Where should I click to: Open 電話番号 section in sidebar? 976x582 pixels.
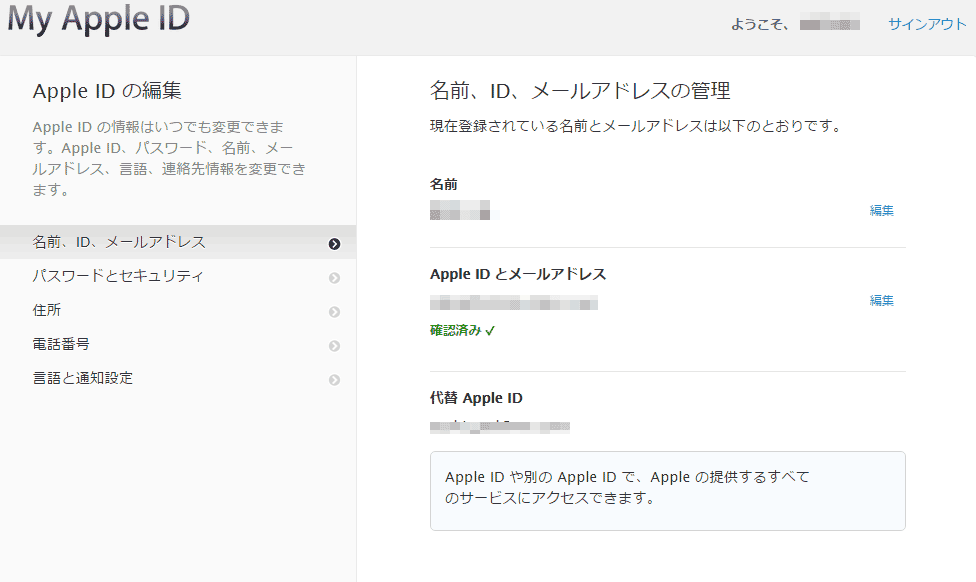coord(61,344)
